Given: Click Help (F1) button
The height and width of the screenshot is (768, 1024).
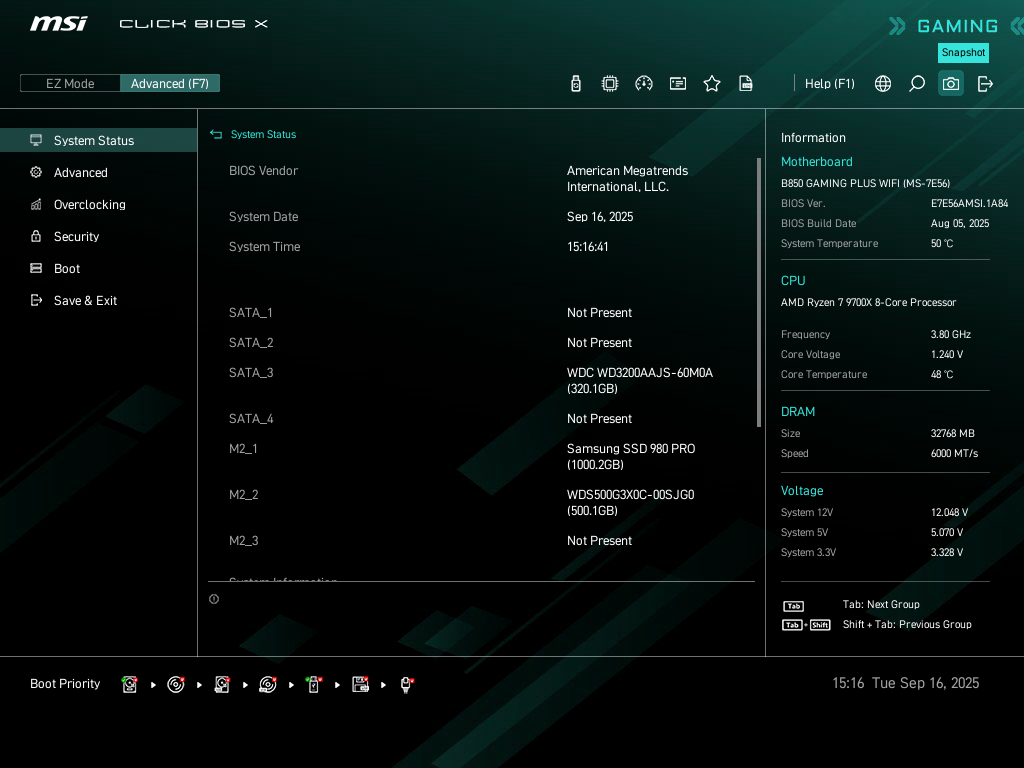Looking at the screenshot, I should 829,84.
